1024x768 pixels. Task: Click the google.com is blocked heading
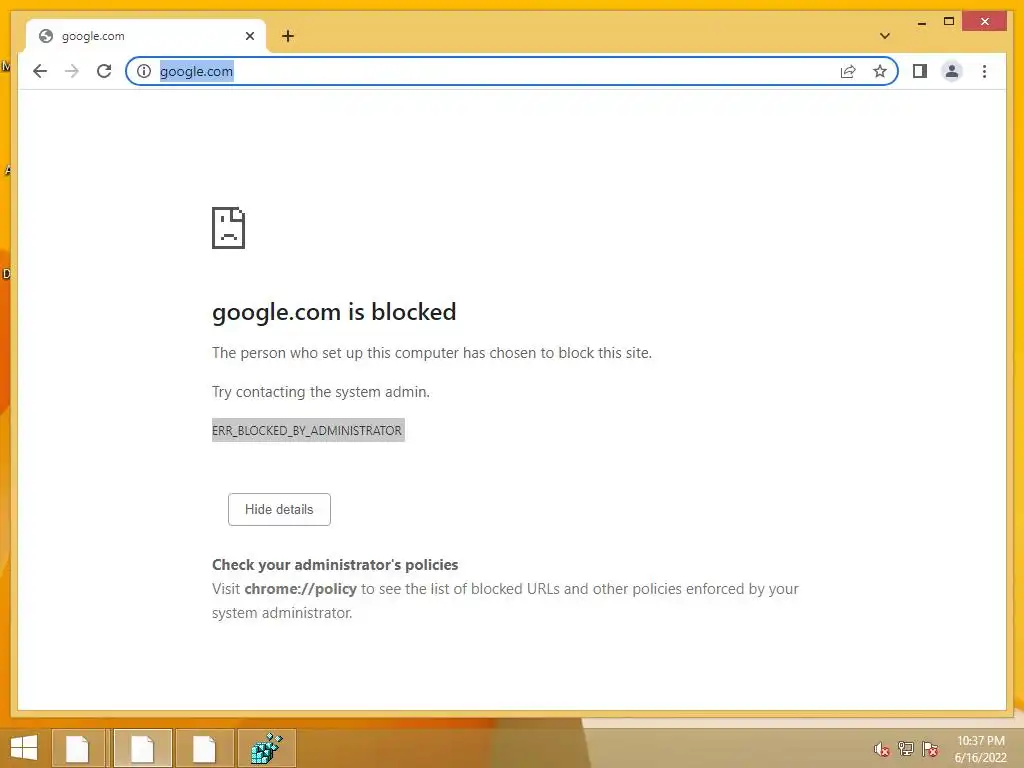pos(334,312)
